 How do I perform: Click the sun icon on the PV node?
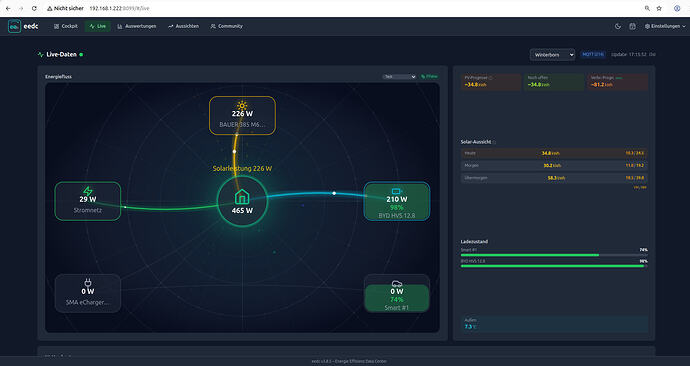242,105
